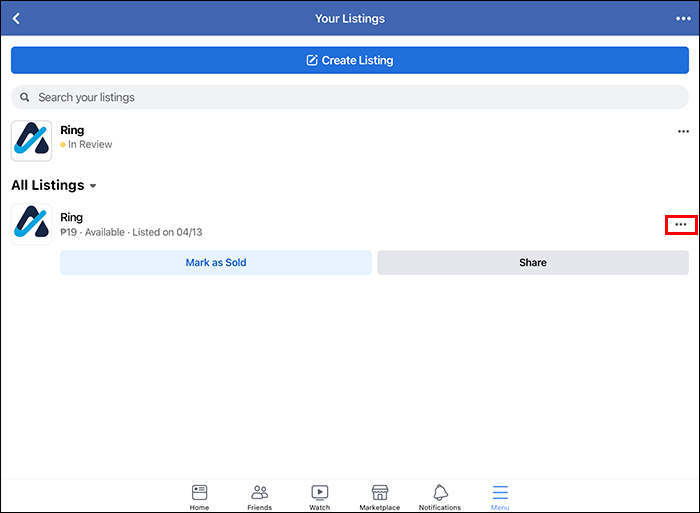Click the '₱19 · Available · Listed on 04/13' text

tap(131, 232)
